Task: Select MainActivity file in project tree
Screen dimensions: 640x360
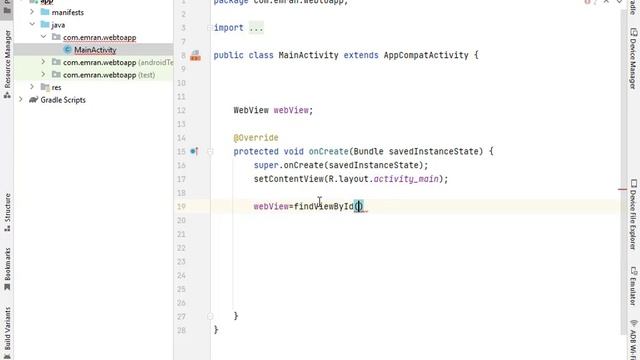Action: pos(95,50)
